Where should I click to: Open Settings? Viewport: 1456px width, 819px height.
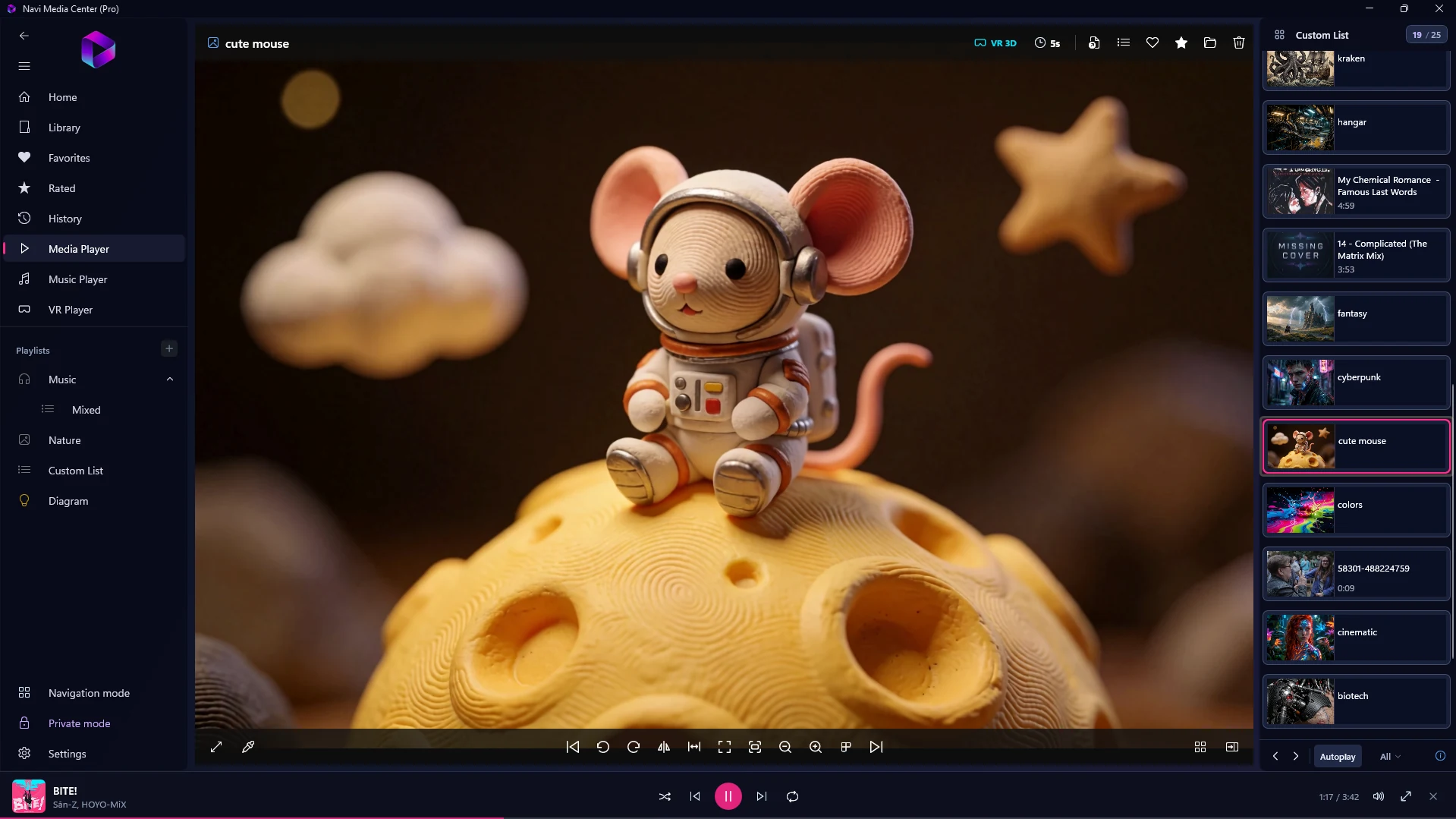click(94, 754)
